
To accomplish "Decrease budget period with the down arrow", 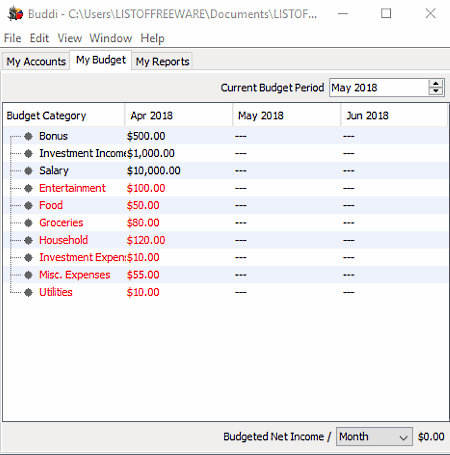I will [435, 91].
